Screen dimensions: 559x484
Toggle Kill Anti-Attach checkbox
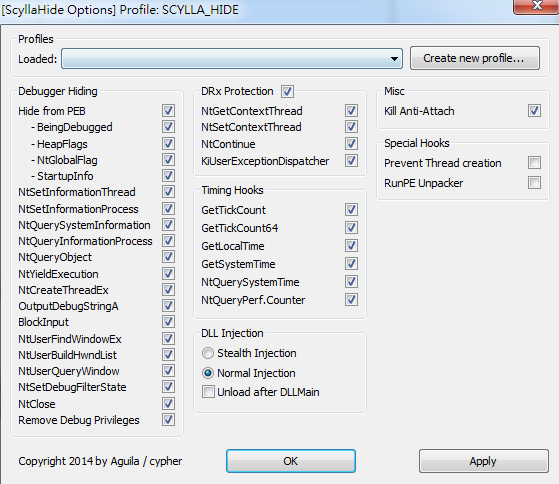coord(534,110)
